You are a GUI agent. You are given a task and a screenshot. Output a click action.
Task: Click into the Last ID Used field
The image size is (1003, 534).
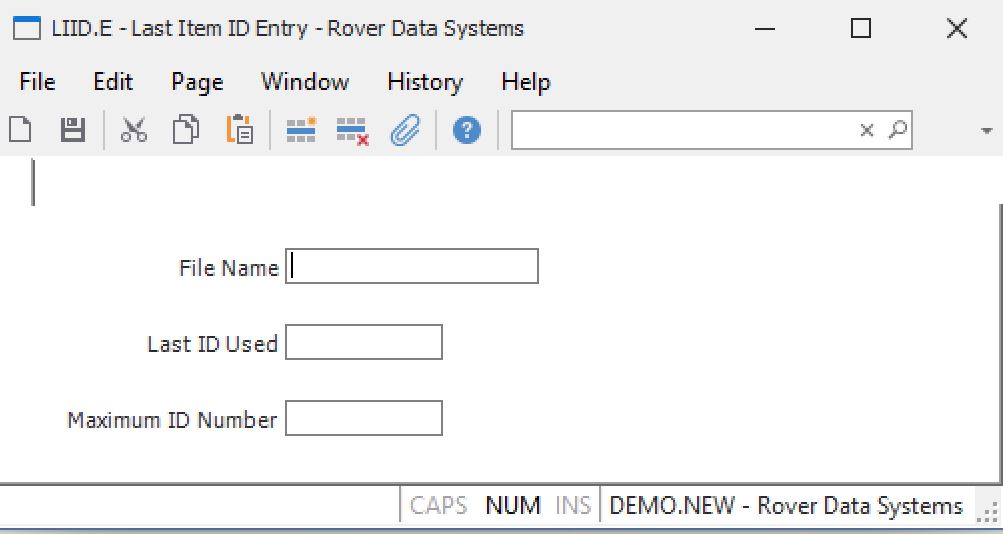coord(364,342)
